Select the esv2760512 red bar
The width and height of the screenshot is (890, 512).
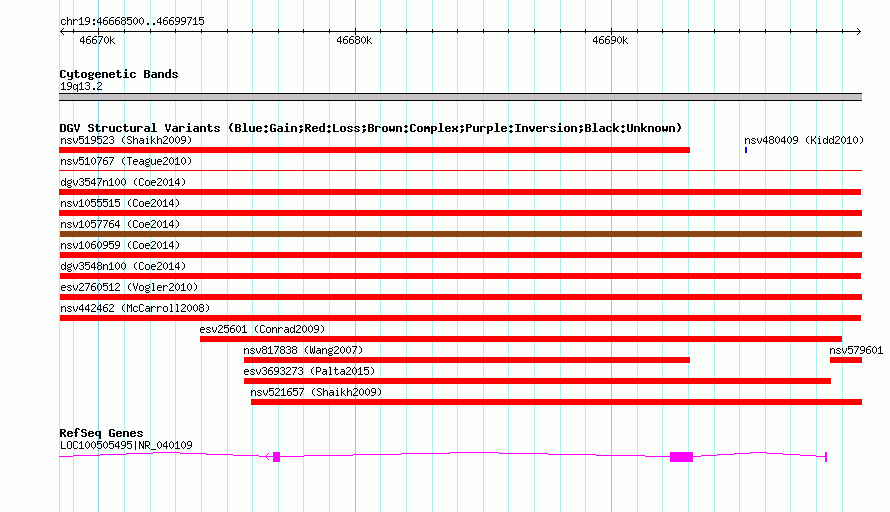460,297
